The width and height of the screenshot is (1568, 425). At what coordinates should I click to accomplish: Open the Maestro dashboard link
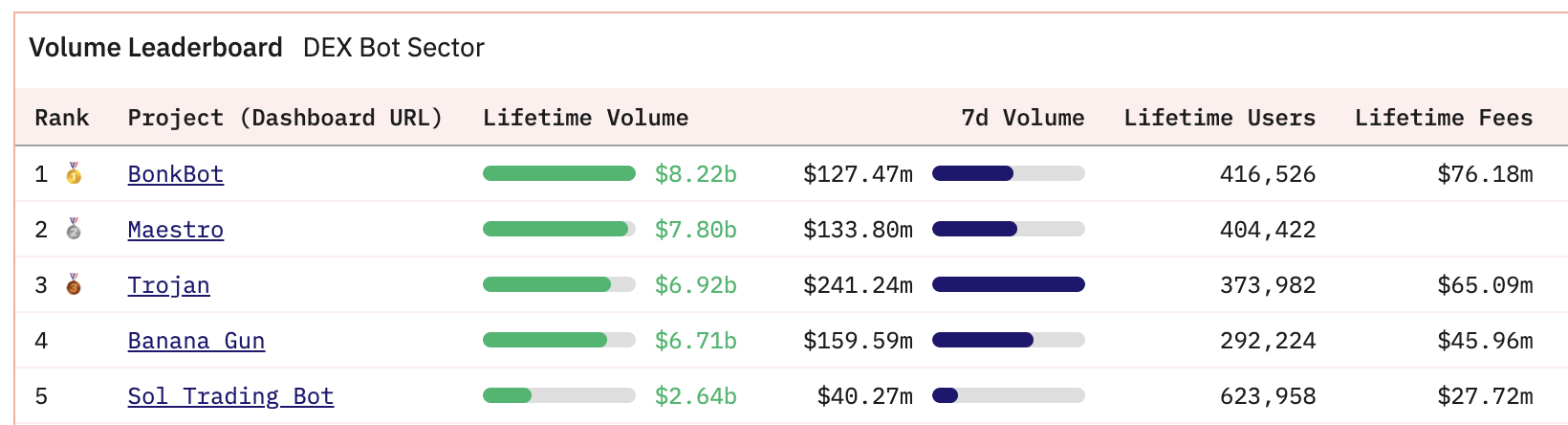[176, 230]
